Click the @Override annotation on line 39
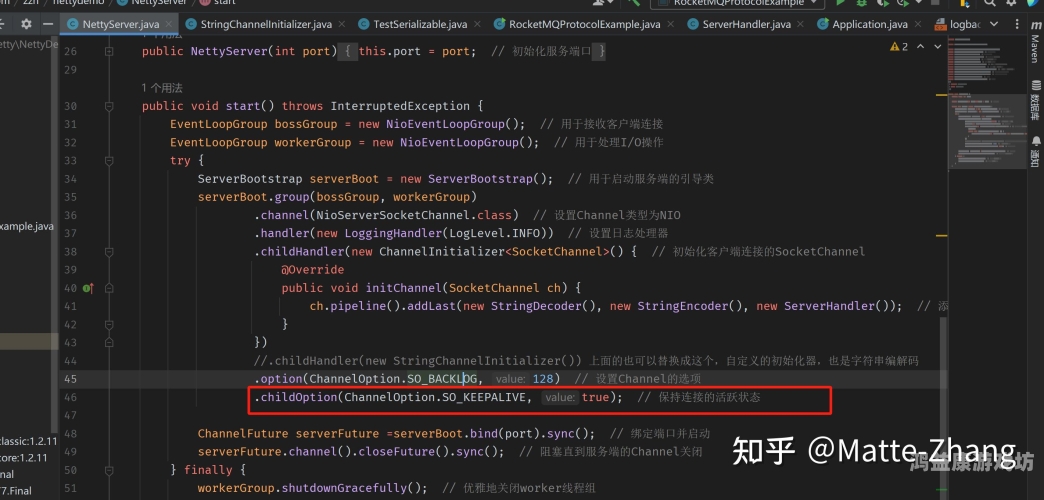Viewport: 1044px width, 500px height. [312, 270]
